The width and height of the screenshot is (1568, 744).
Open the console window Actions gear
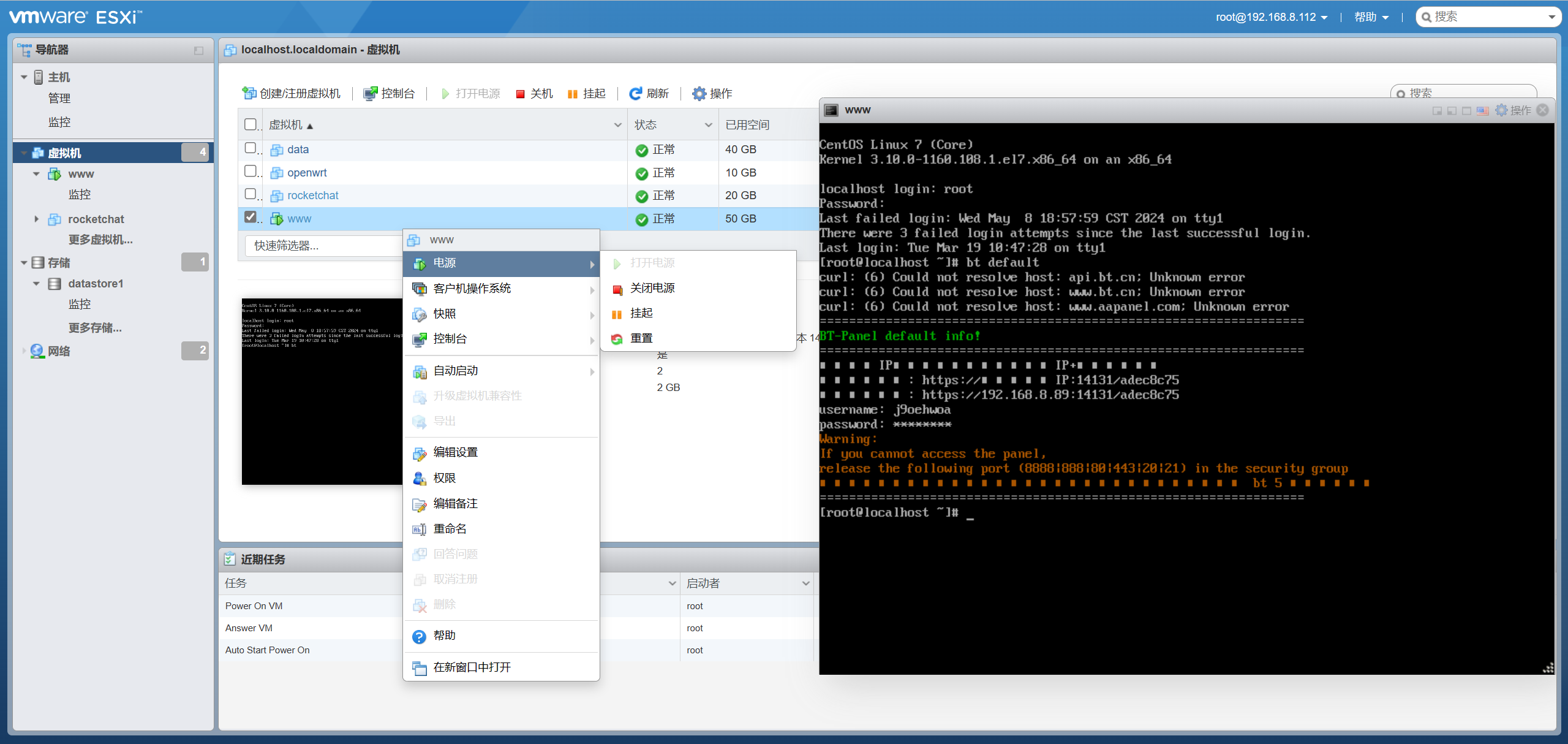tap(1502, 110)
